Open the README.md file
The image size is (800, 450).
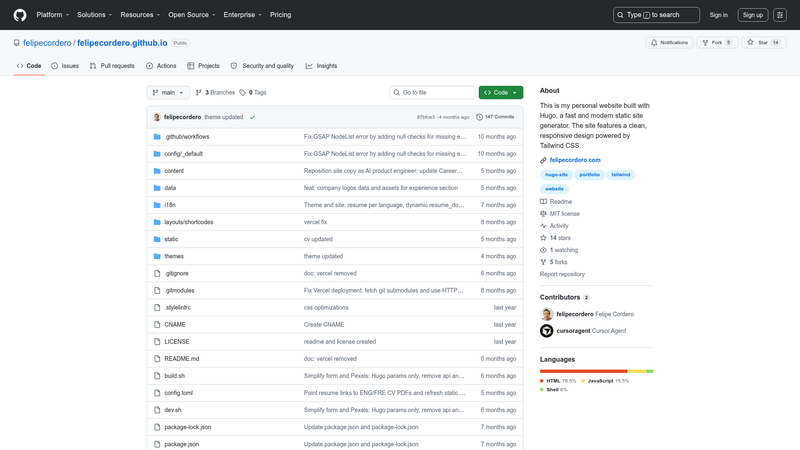[x=182, y=359]
